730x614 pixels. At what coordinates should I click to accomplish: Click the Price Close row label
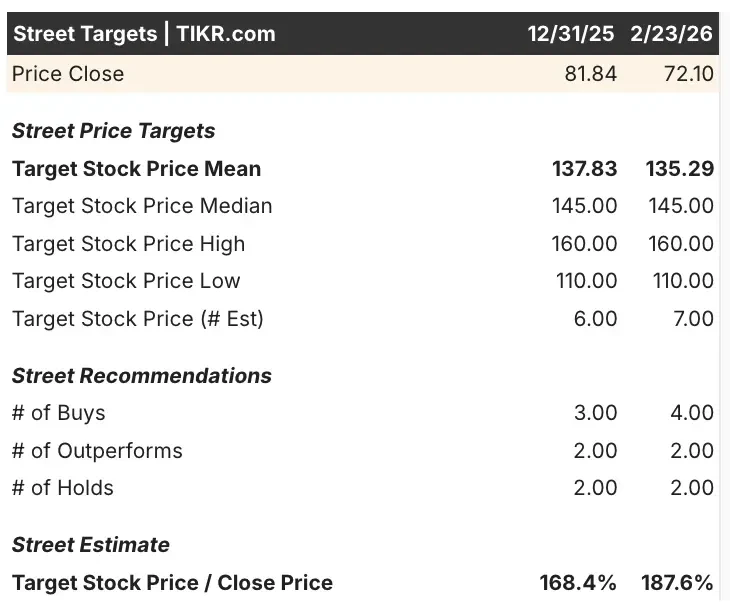pos(68,74)
